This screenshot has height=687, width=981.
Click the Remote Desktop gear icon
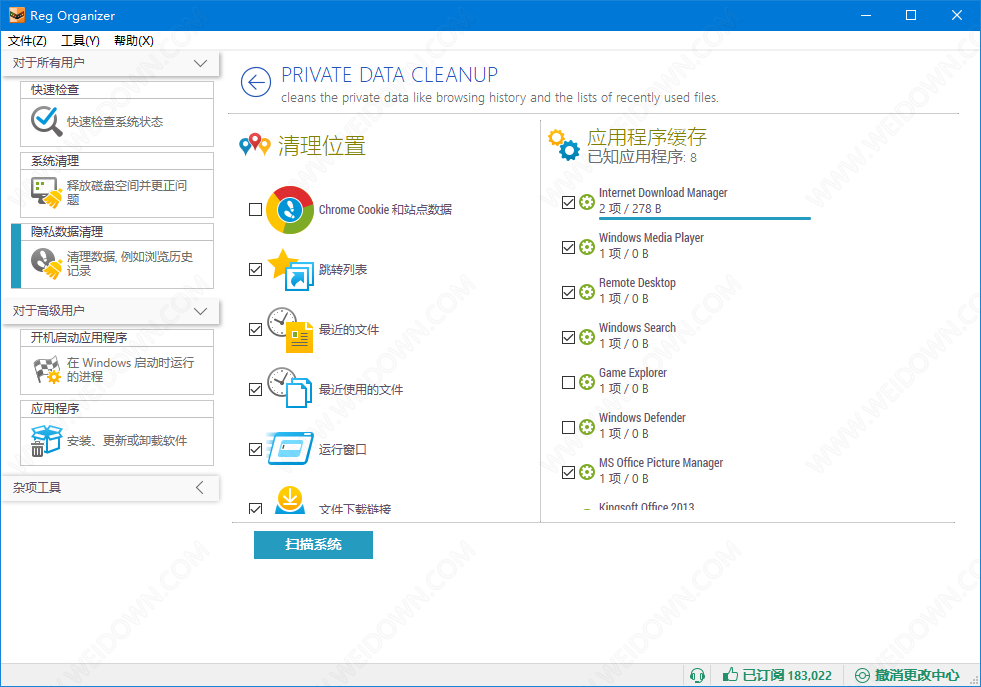click(x=587, y=292)
